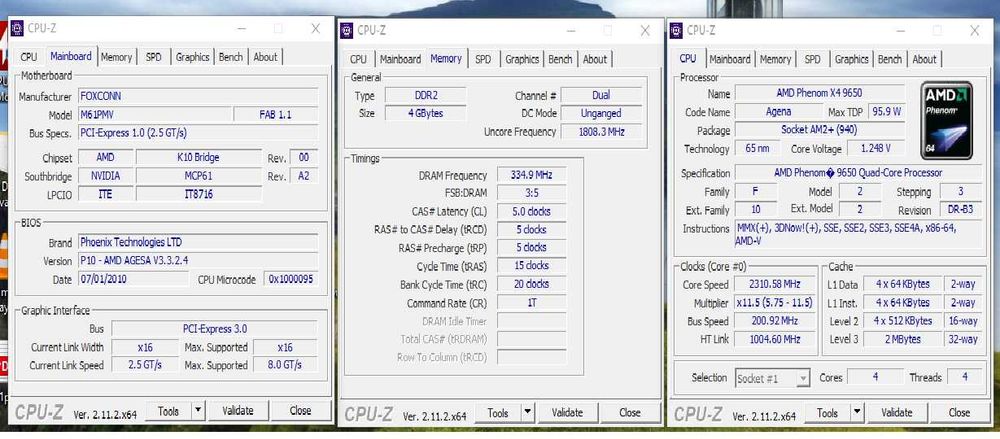Viewport: 1000px width, 439px height.
Task: Click Tools button in the CPU window
Action: coord(827,413)
